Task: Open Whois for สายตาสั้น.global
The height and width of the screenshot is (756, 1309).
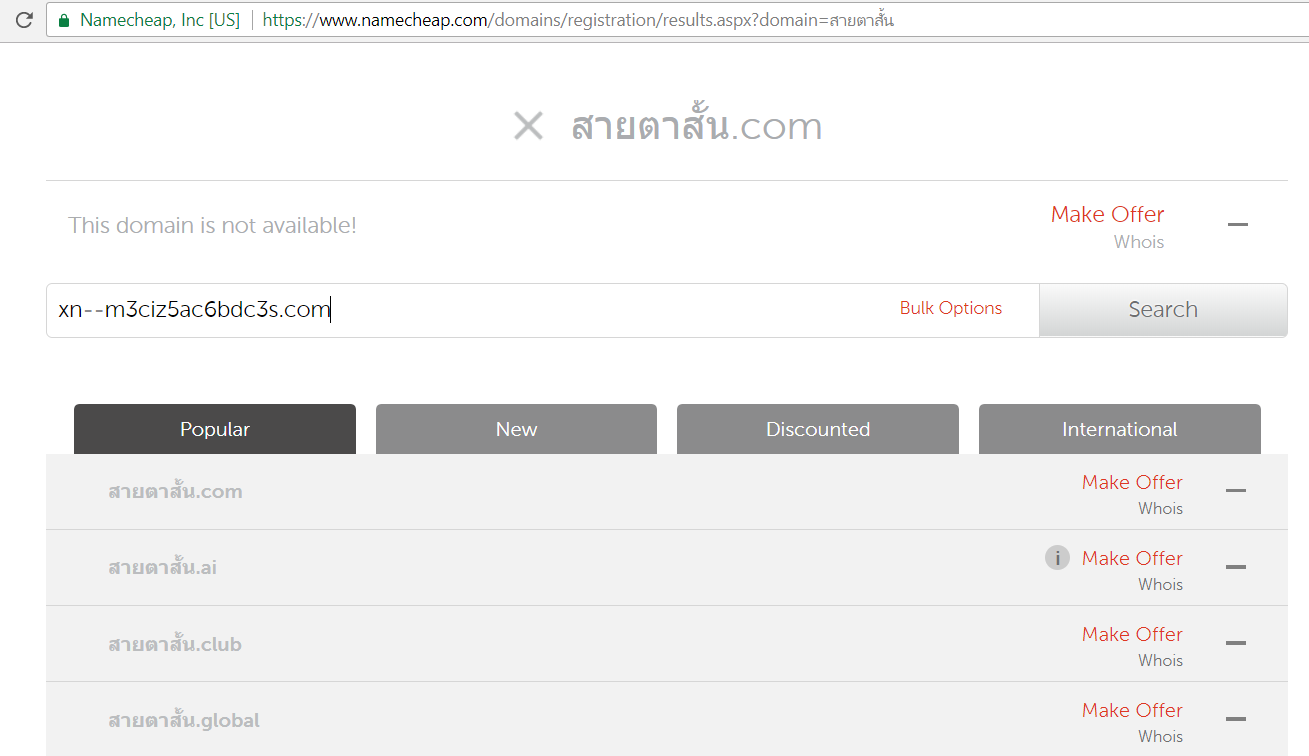Action: coord(1160,736)
